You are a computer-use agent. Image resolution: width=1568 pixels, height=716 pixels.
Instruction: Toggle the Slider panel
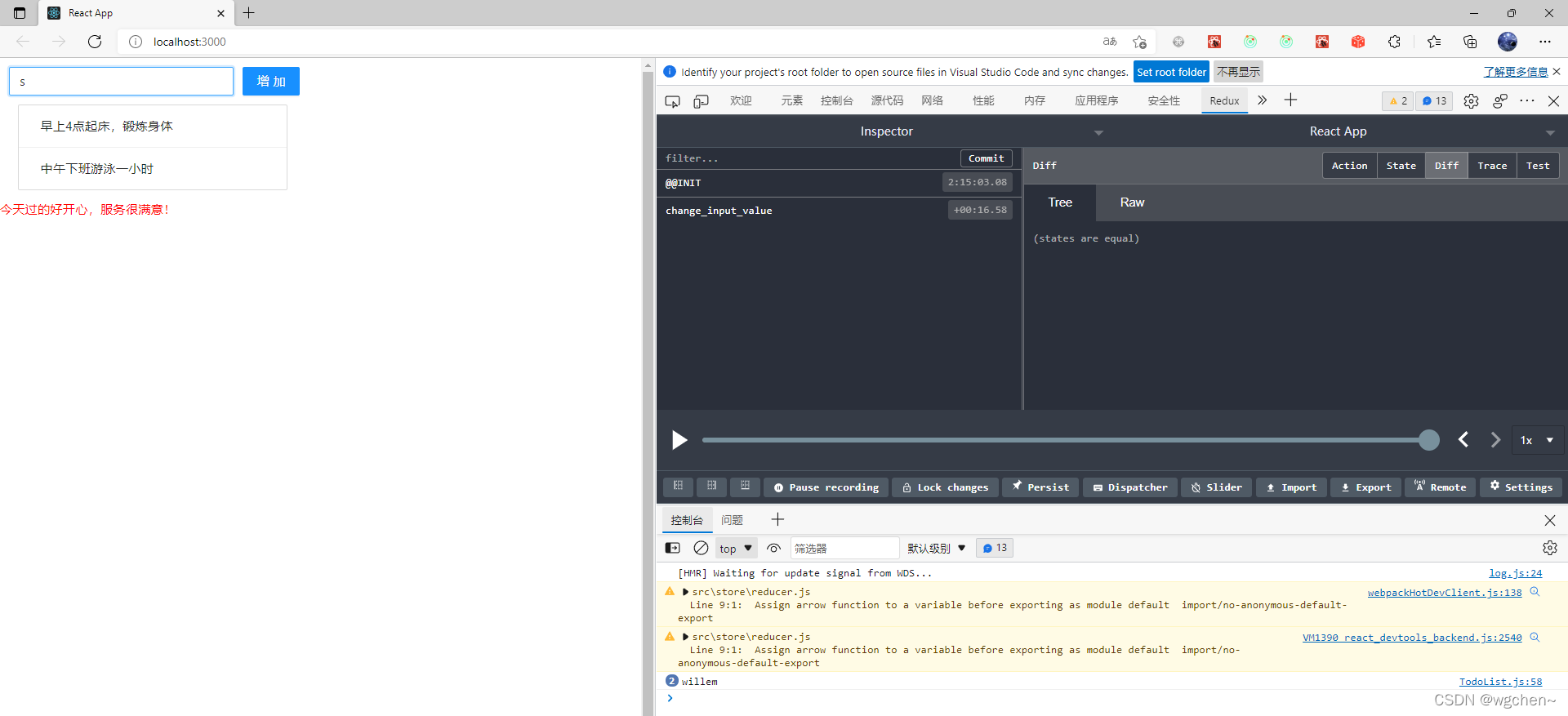pos(1217,487)
